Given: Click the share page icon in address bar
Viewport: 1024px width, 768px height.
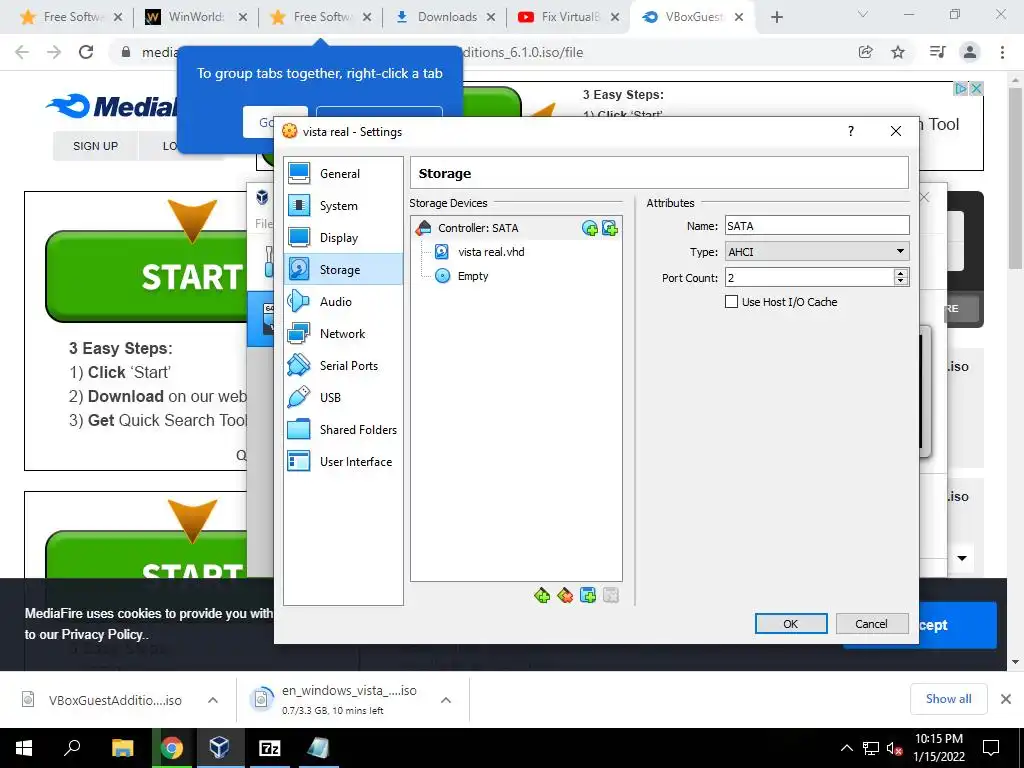Looking at the screenshot, I should coord(865,52).
